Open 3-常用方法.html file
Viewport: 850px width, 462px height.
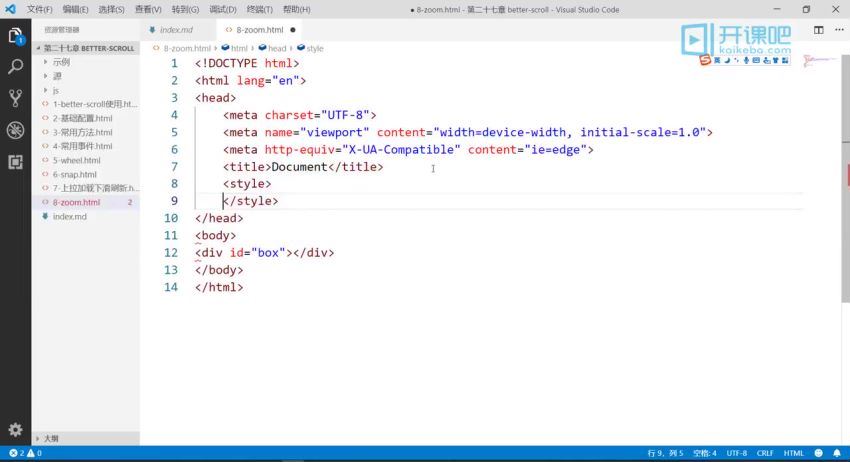(x=82, y=132)
